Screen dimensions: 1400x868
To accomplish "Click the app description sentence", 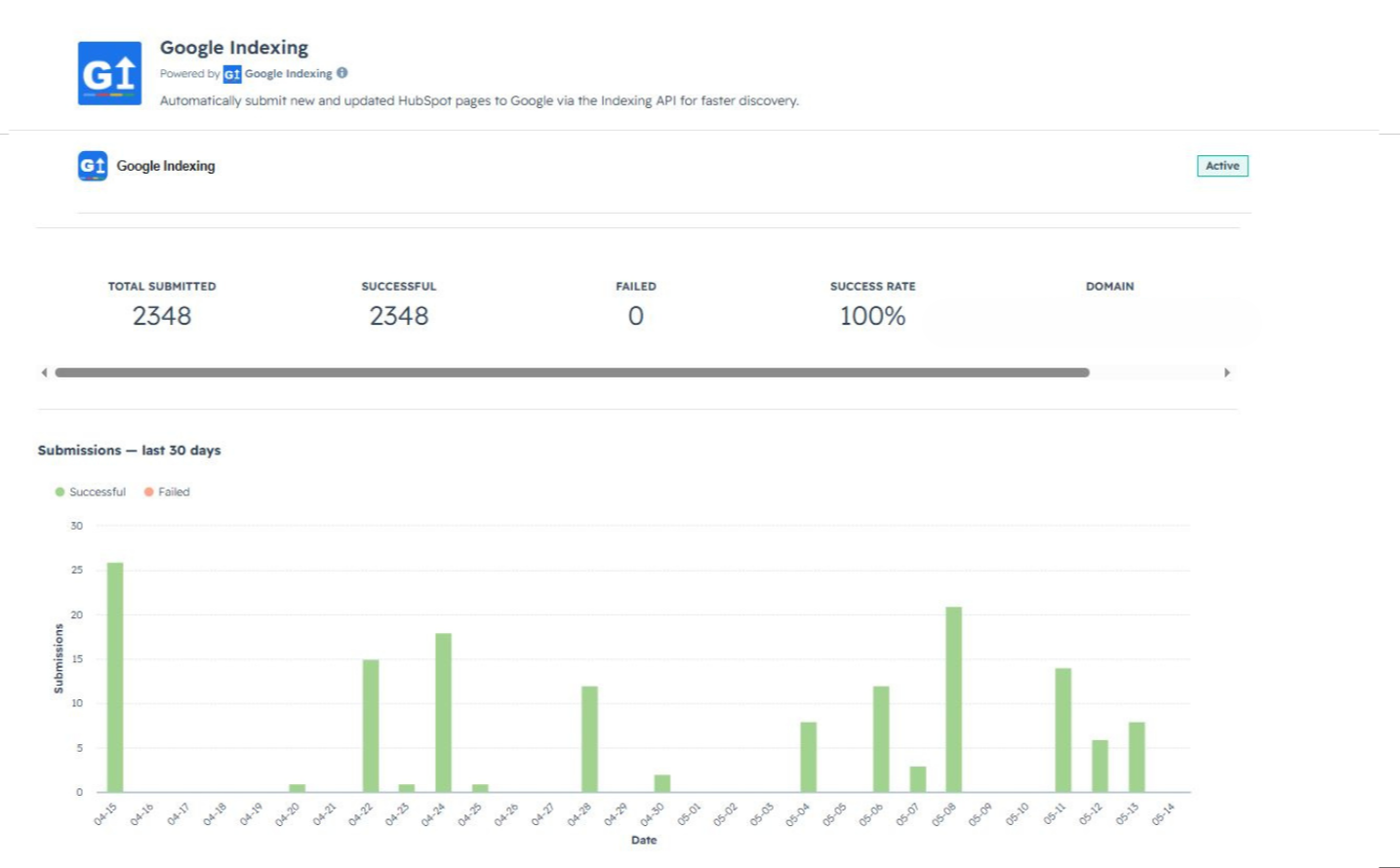I will pyautogui.click(x=479, y=100).
